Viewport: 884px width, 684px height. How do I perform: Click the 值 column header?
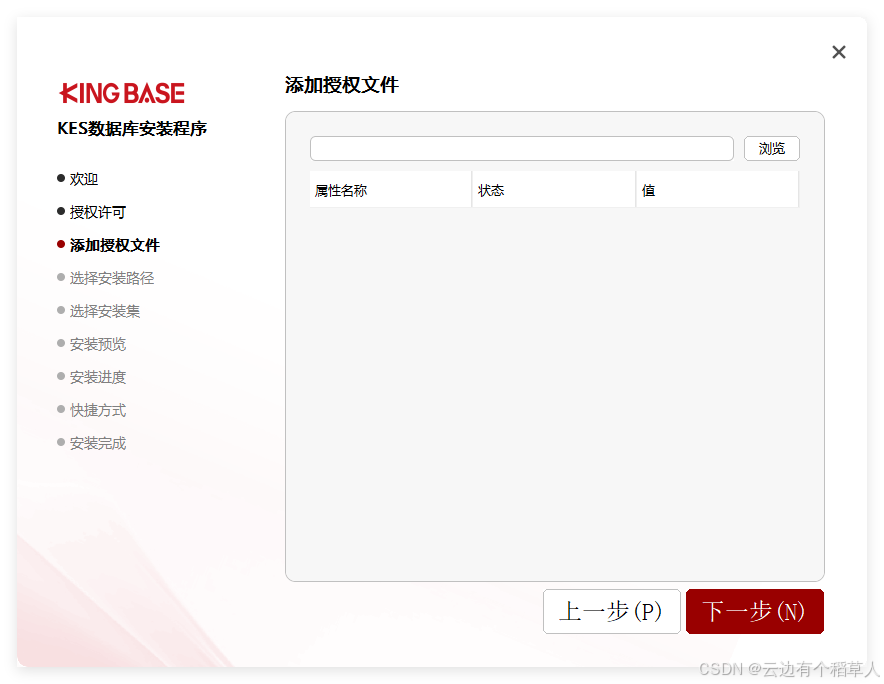[x=717, y=190]
